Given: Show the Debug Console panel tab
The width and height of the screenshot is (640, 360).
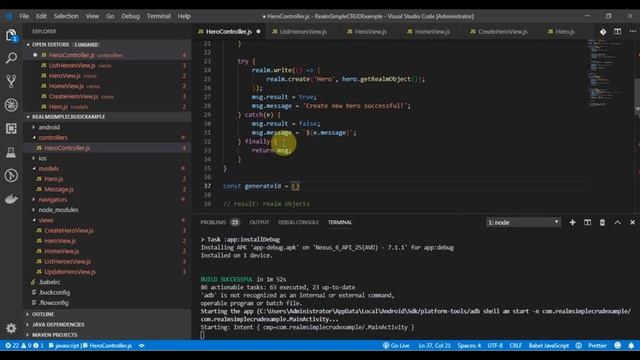Looking at the screenshot, I should [x=298, y=222].
